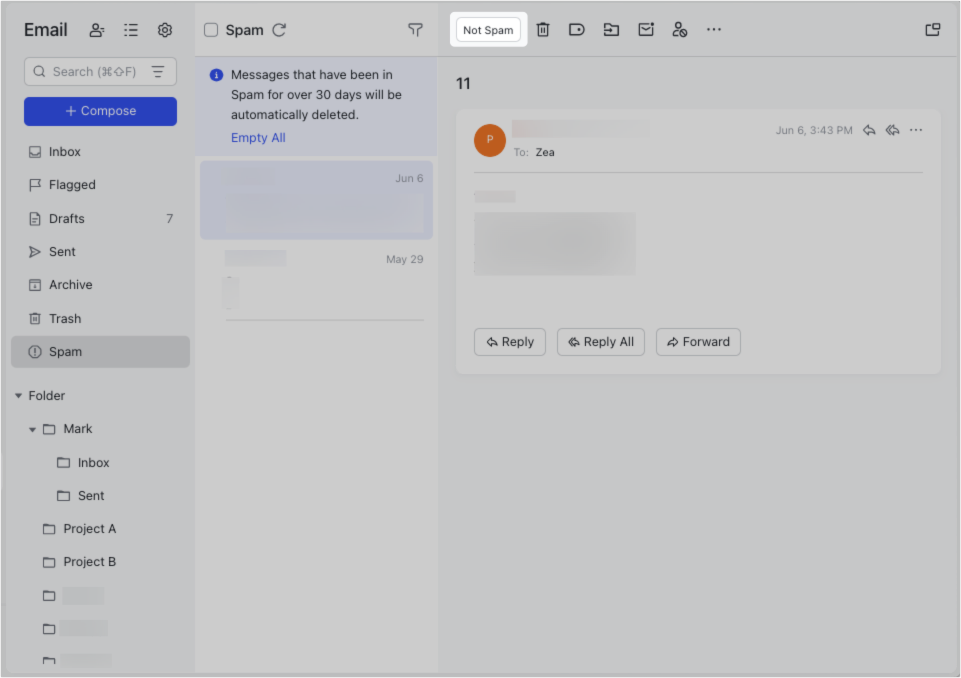Screen dimensions: 961x678
Task: Click the Empty All link
Action: tap(257, 137)
